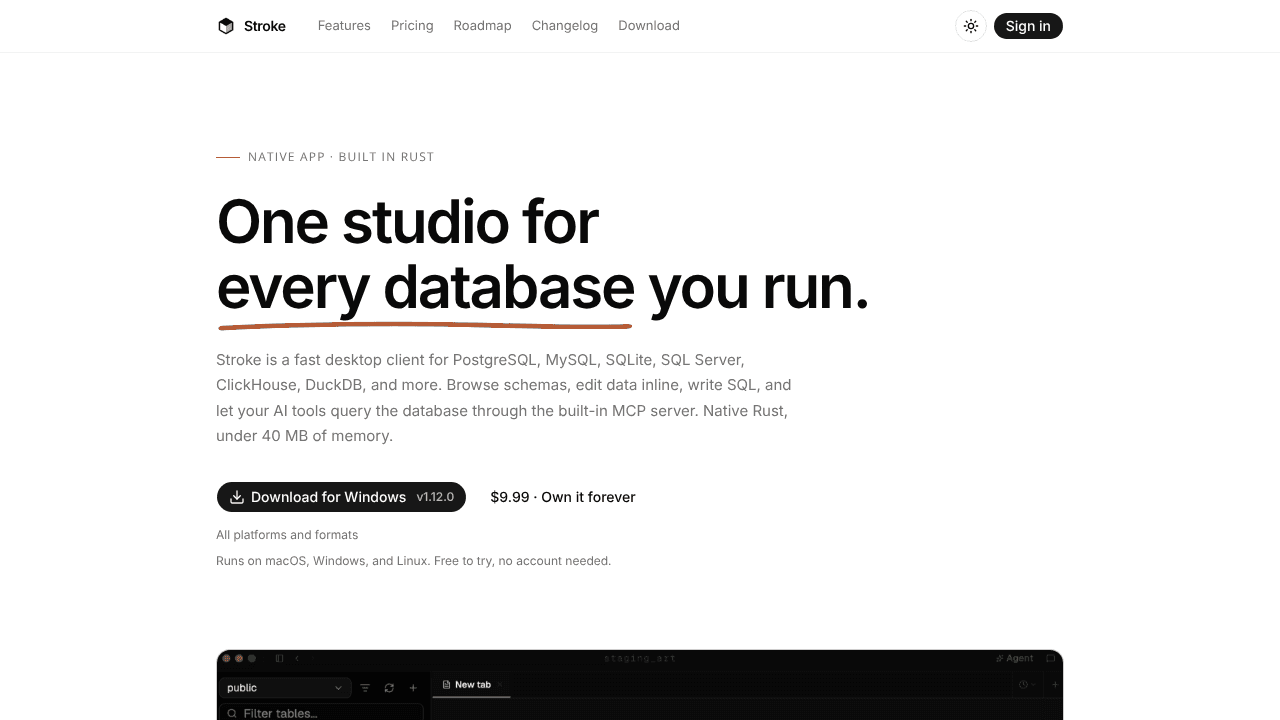Click the filter lines icon beside schema dropdown

365,688
